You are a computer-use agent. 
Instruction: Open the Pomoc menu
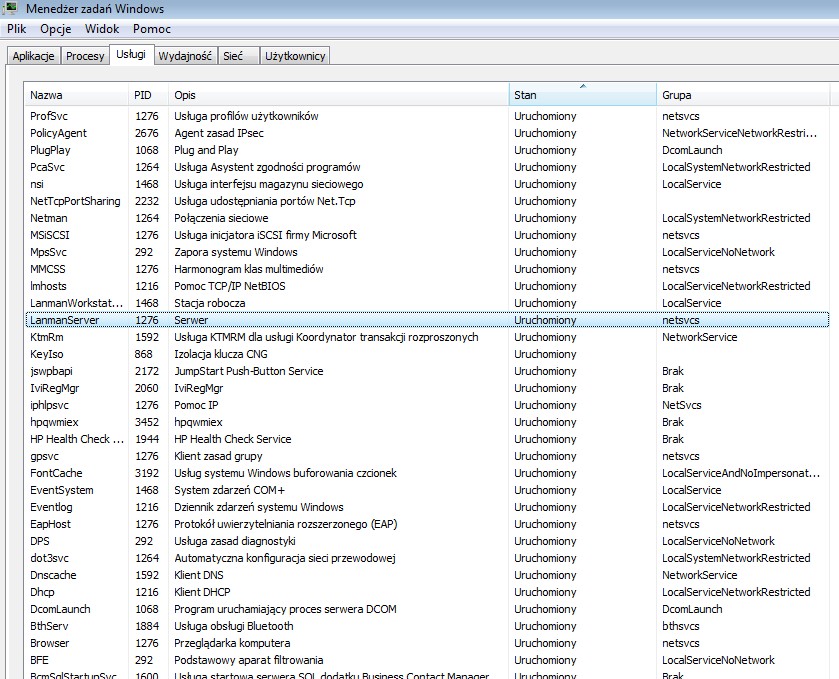(x=152, y=29)
